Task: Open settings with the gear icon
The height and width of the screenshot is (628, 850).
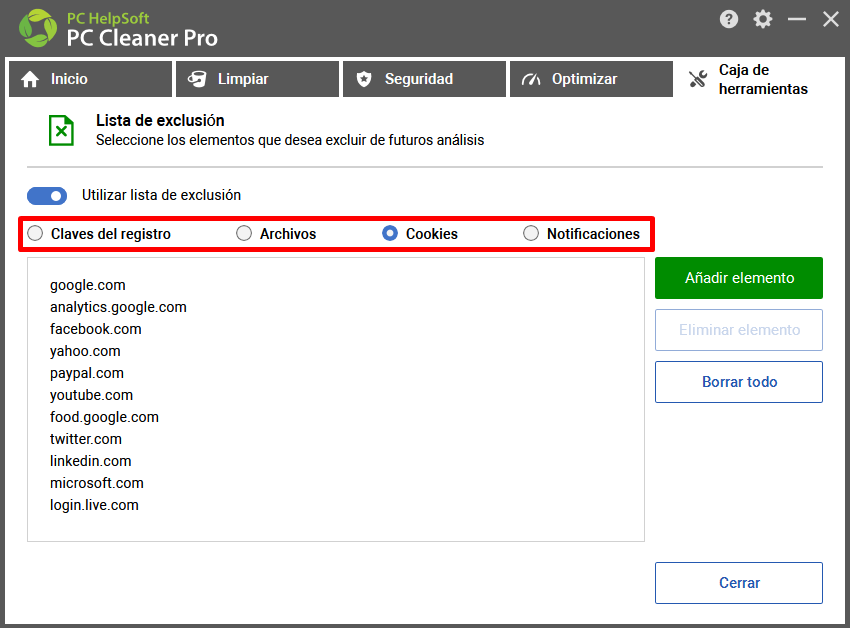Action: 762,20
